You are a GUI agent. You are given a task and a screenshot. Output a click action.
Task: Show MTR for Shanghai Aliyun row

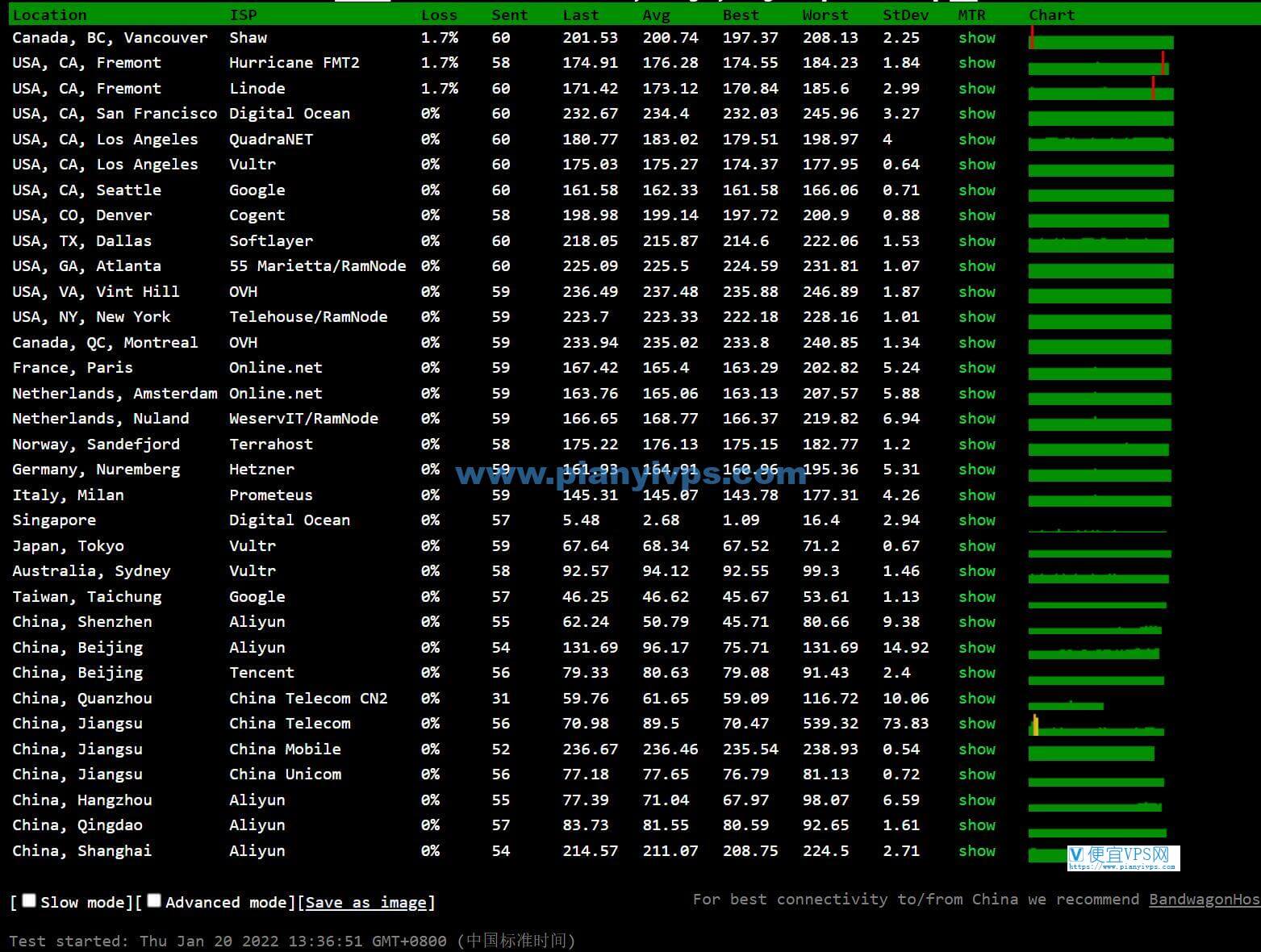tap(977, 851)
